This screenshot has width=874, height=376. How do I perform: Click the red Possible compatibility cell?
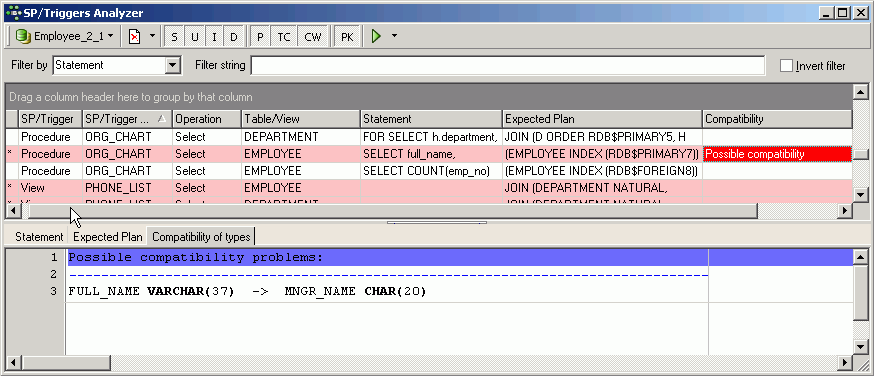[777, 154]
